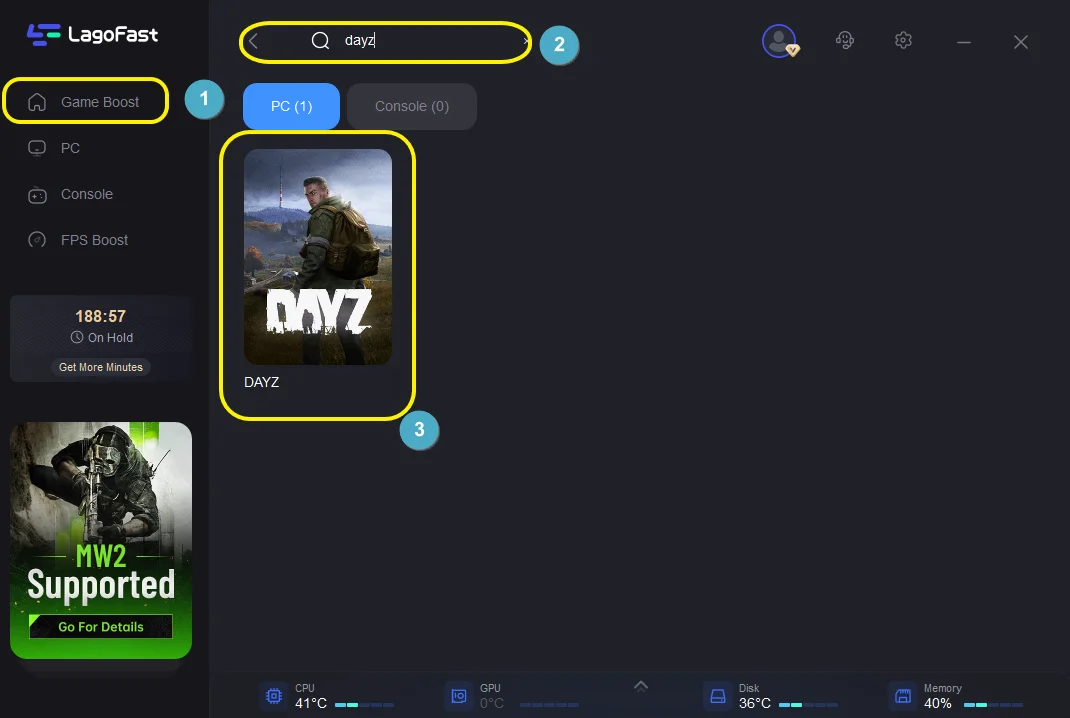Click Go For Details on MW2 banner
The width and height of the screenshot is (1070, 718).
pyautogui.click(x=101, y=627)
